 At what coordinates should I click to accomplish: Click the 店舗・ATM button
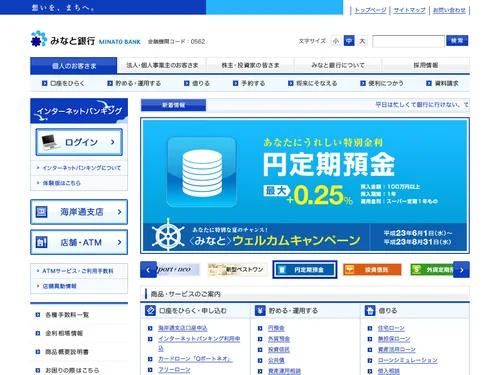coord(79,242)
